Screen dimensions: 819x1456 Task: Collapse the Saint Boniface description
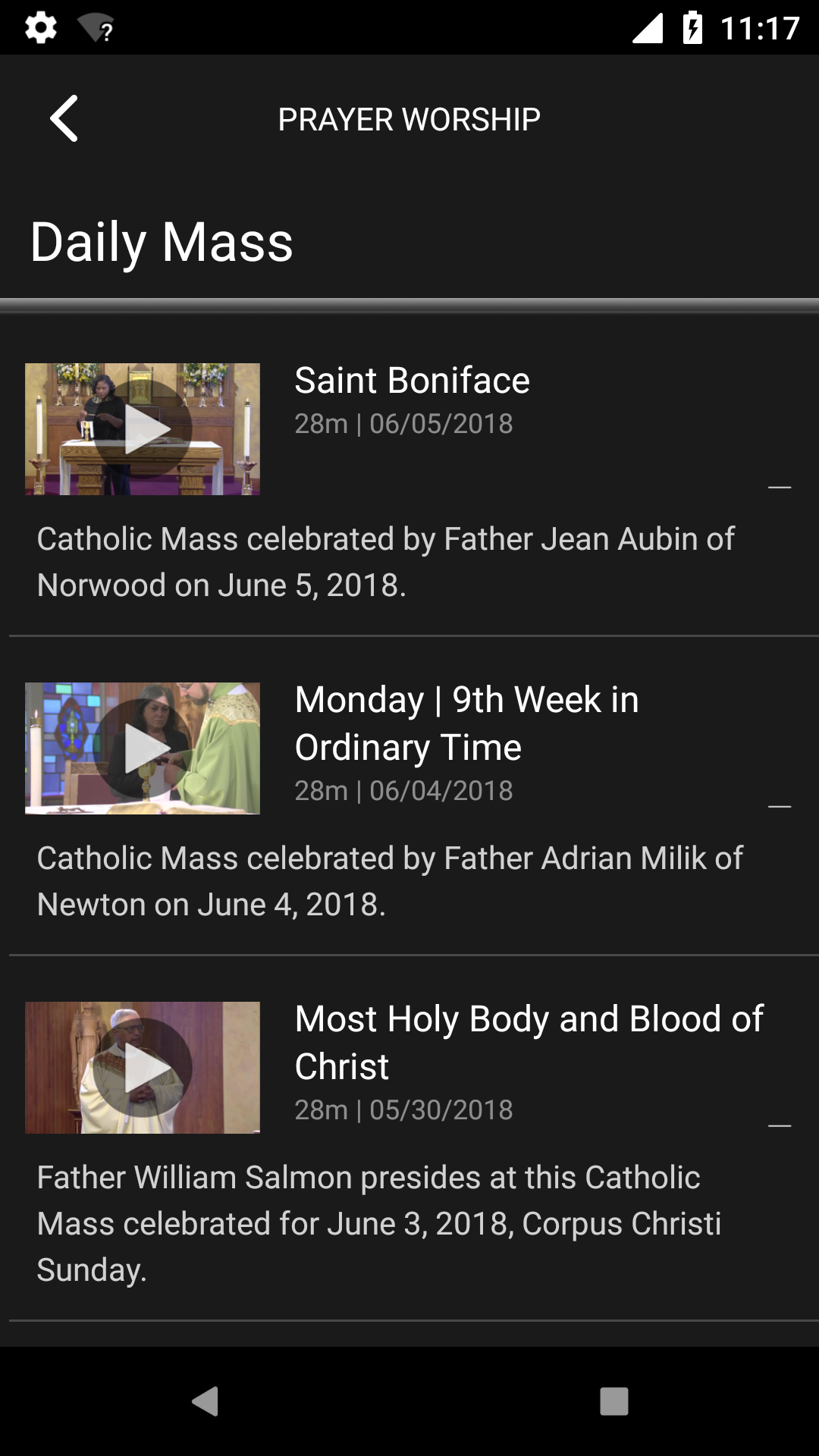[x=780, y=487]
